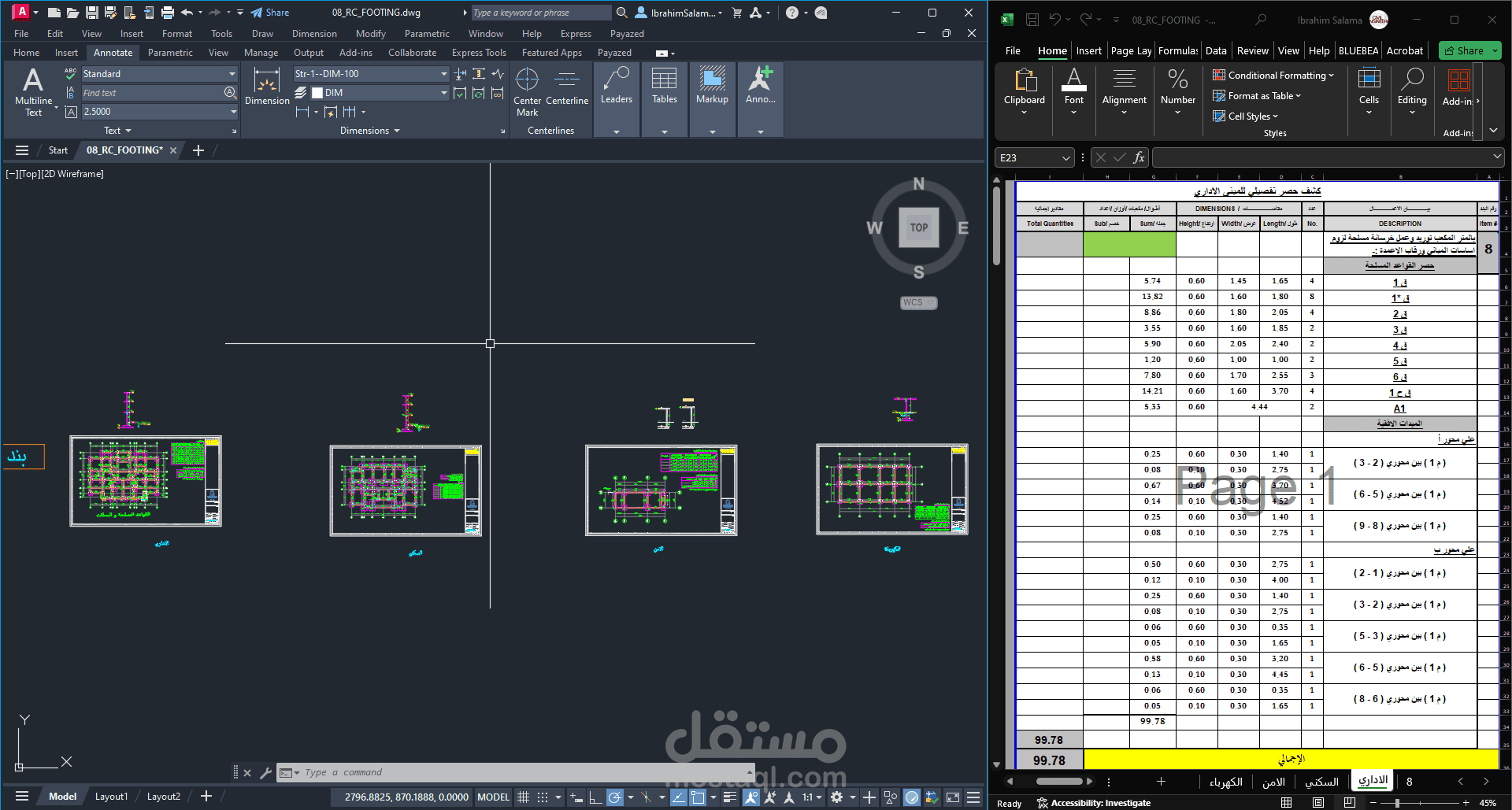The image size is (1512, 810).
Task: Open the Excel Clipboard group
Action: pos(1024,93)
